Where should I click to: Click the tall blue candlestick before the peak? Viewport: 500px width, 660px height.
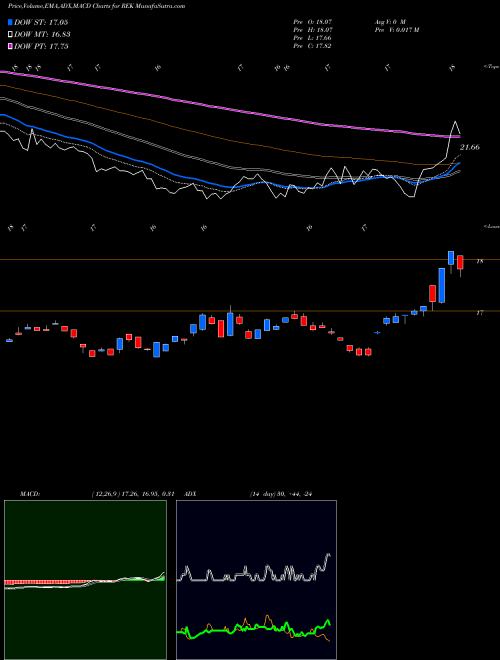pos(441,285)
